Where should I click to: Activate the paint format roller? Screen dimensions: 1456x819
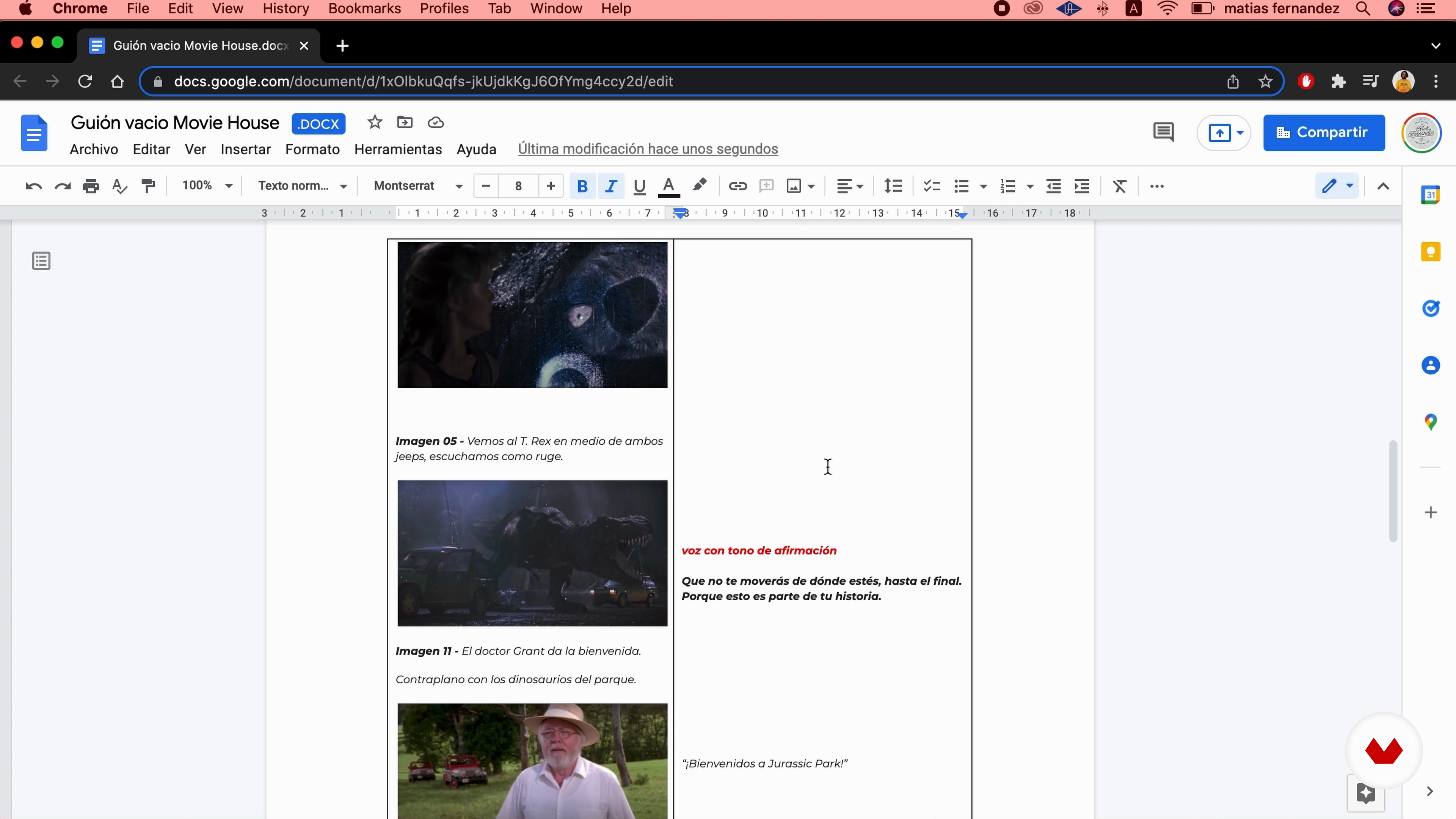pos(148,186)
